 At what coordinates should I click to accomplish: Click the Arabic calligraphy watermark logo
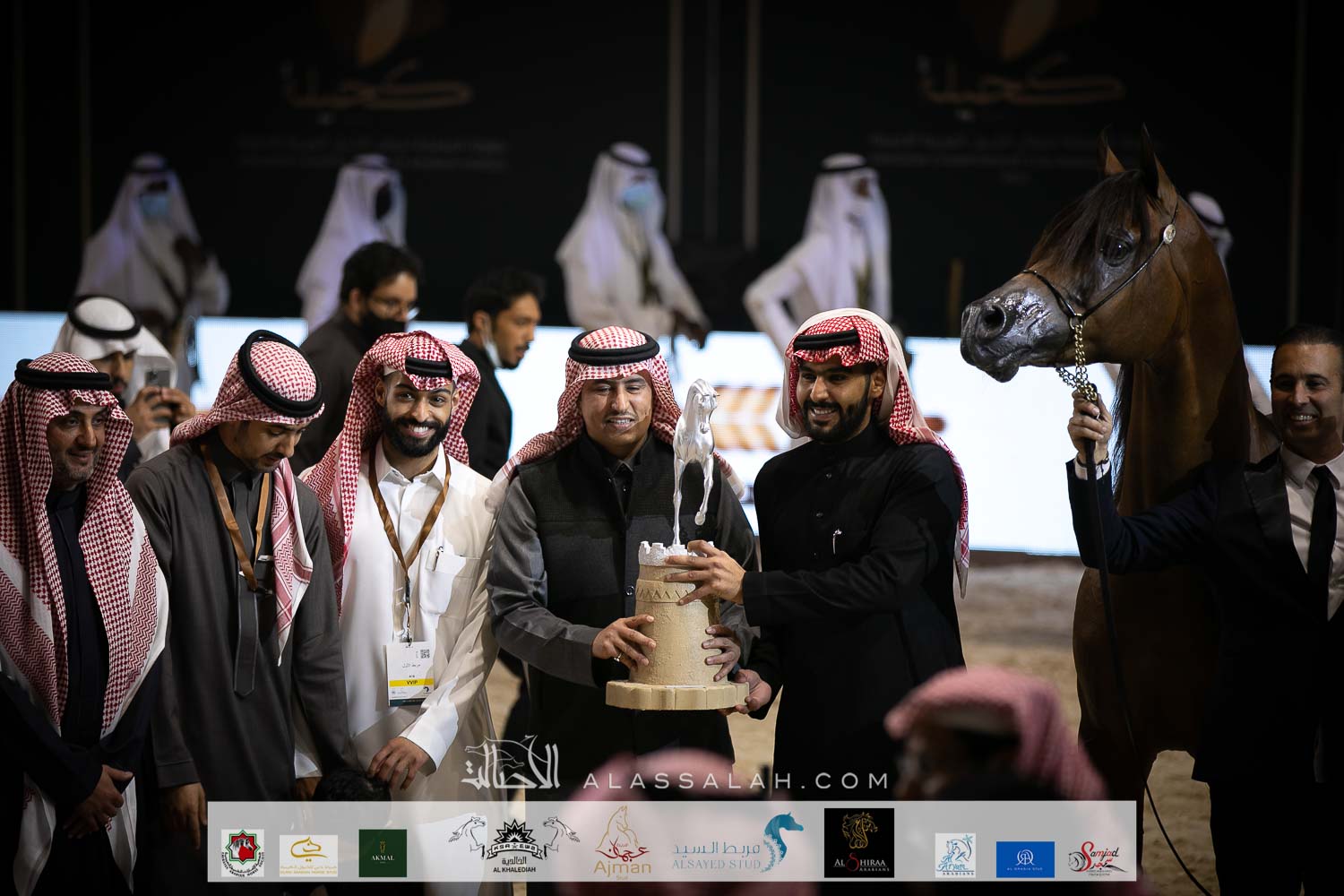point(511,765)
